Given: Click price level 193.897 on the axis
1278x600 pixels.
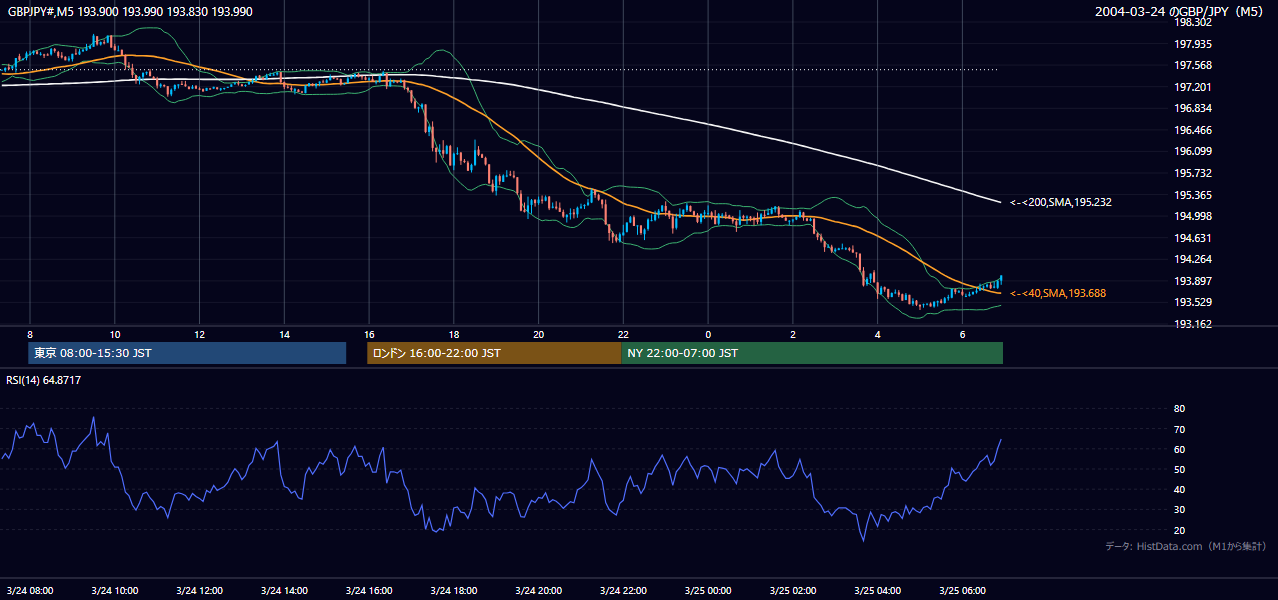Looking at the screenshot, I should [x=1192, y=281].
